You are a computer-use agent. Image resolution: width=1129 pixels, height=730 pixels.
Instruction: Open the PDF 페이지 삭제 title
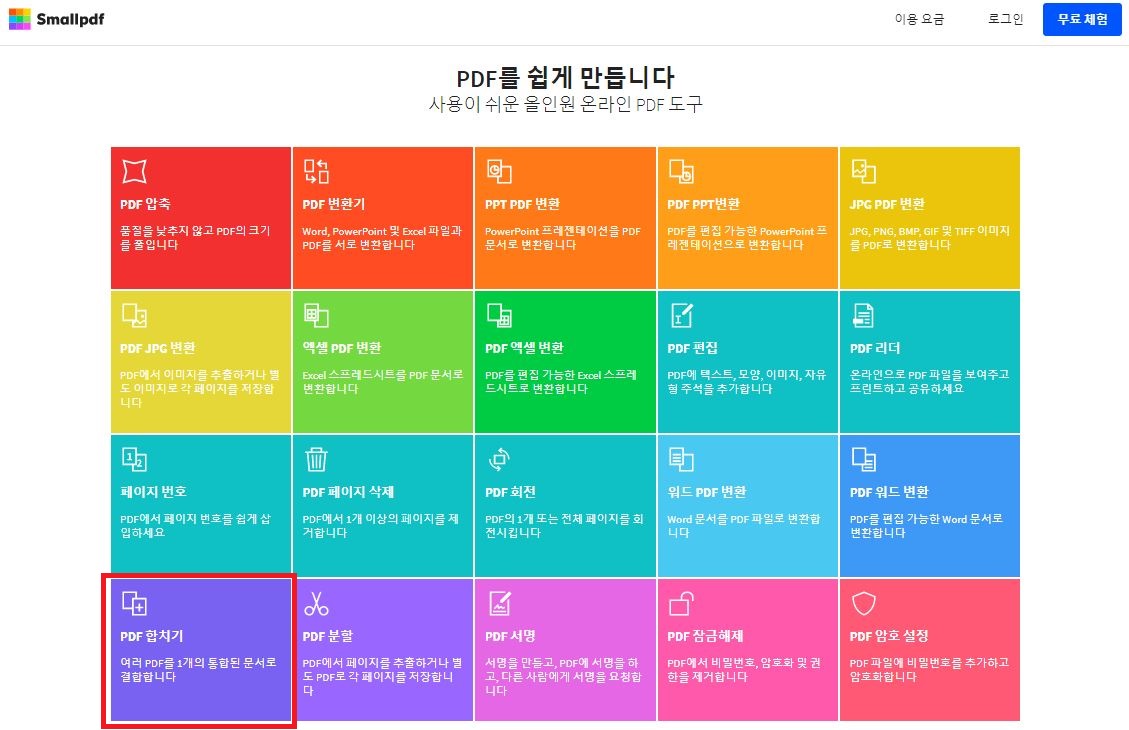click(348, 492)
